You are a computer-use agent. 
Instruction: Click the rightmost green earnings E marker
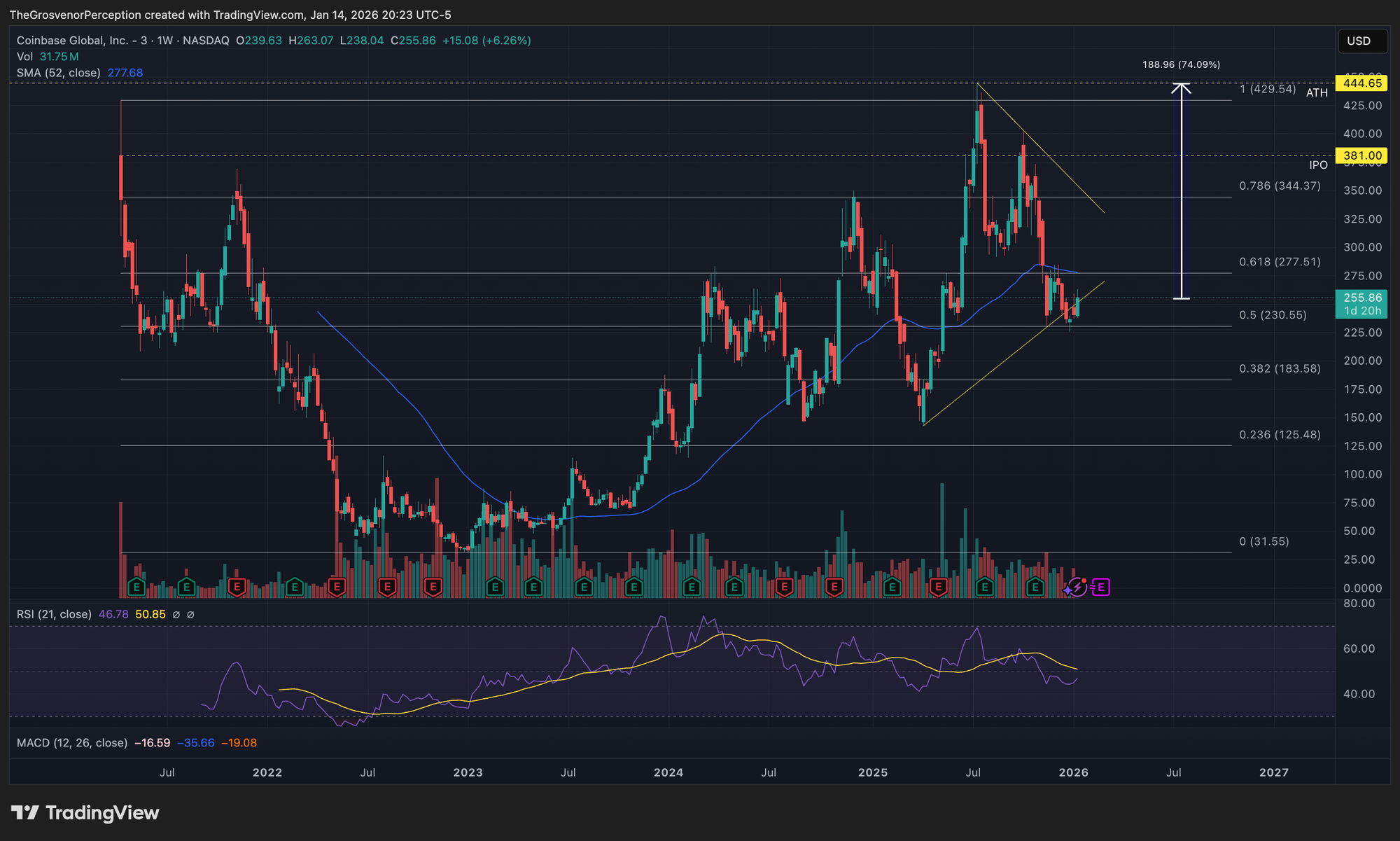click(1035, 587)
